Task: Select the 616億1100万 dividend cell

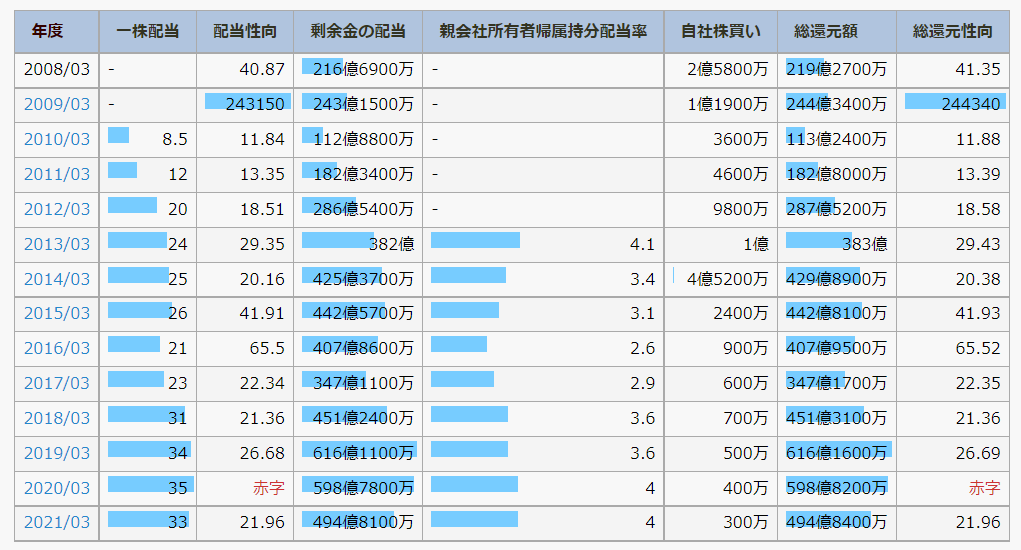Action: pos(358,453)
